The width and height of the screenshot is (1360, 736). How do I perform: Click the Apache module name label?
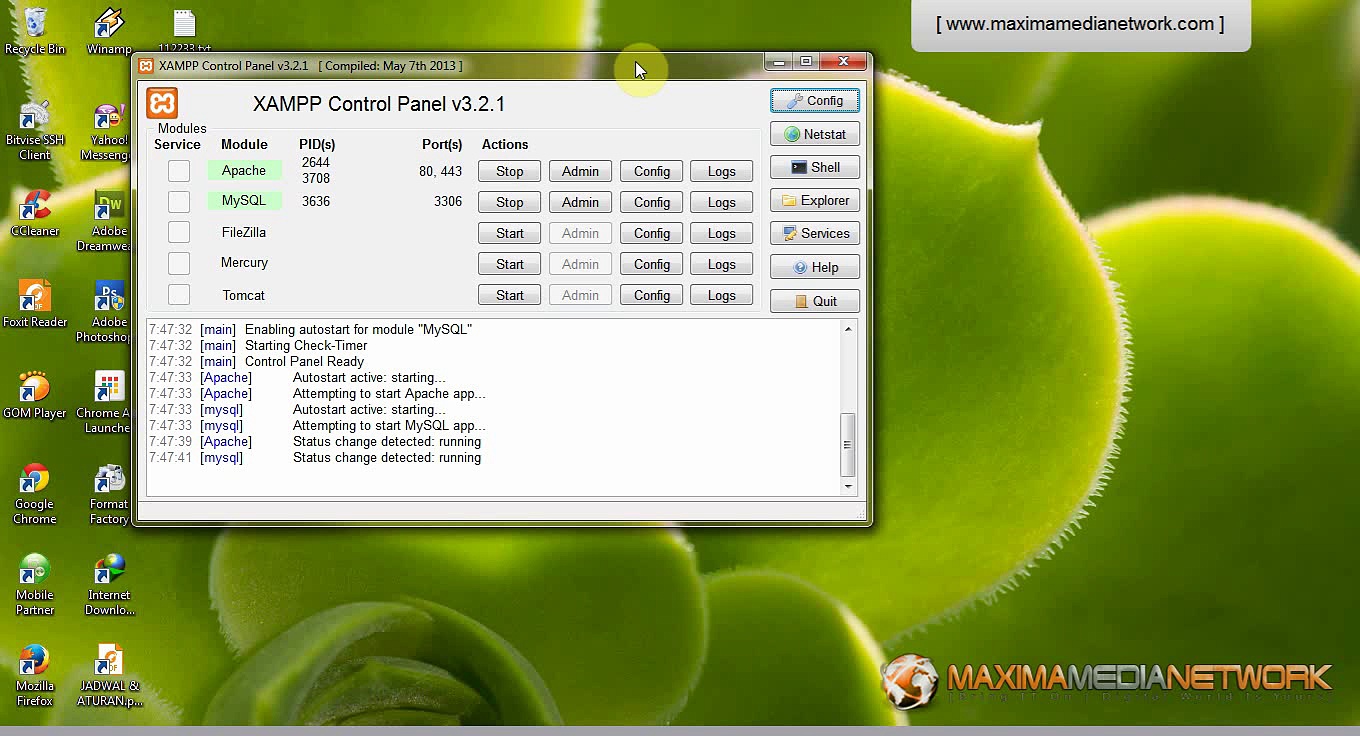pos(244,171)
